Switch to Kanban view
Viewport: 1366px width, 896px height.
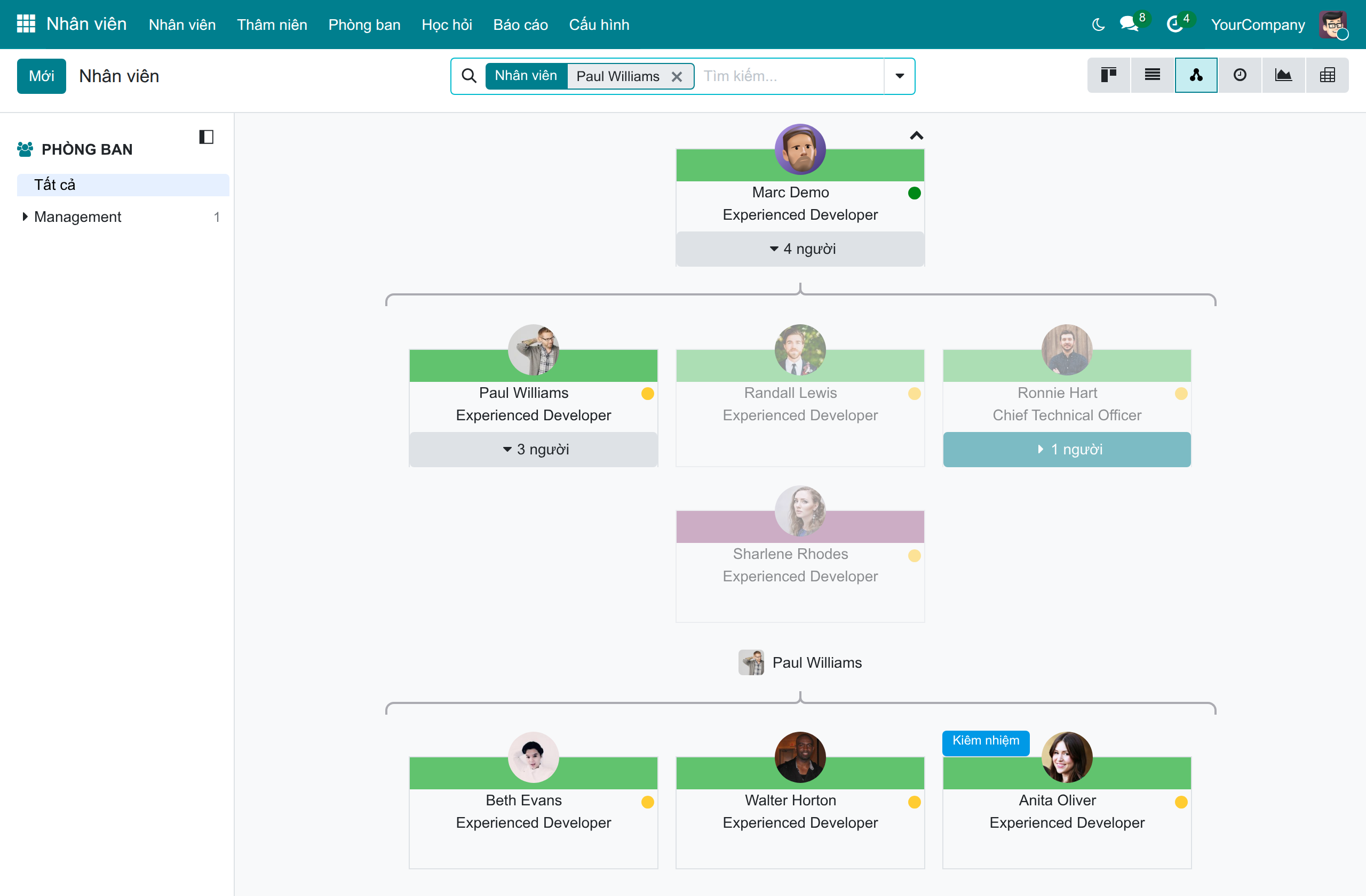(x=1108, y=75)
